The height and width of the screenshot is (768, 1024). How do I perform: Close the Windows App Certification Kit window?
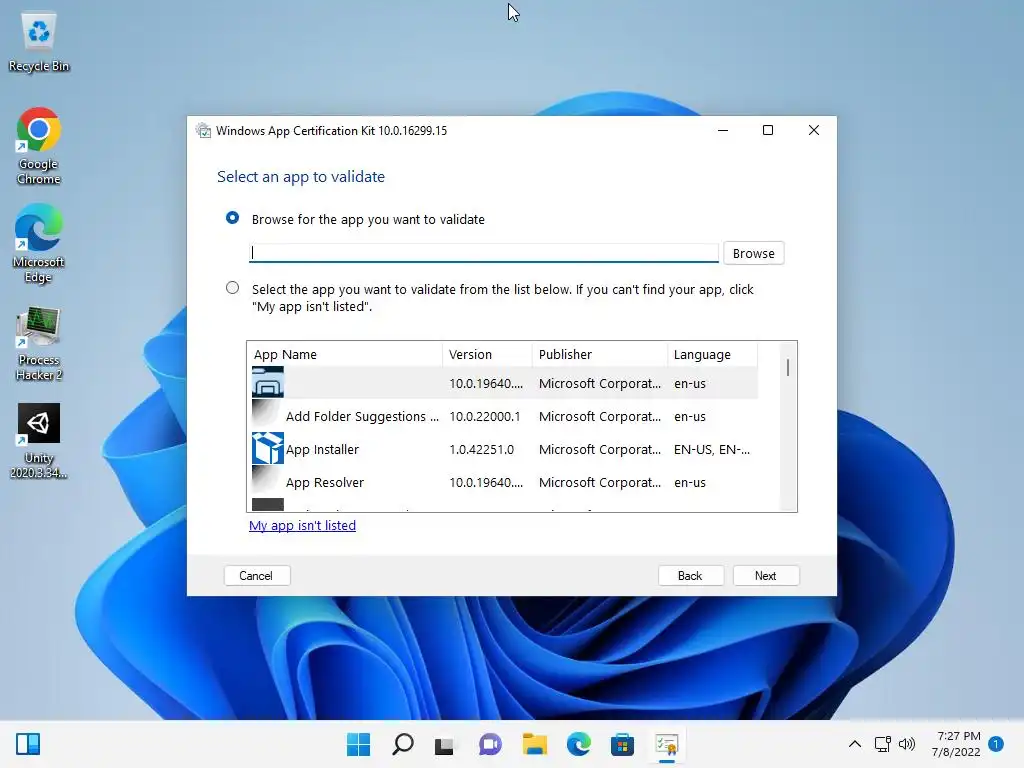click(814, 130)
